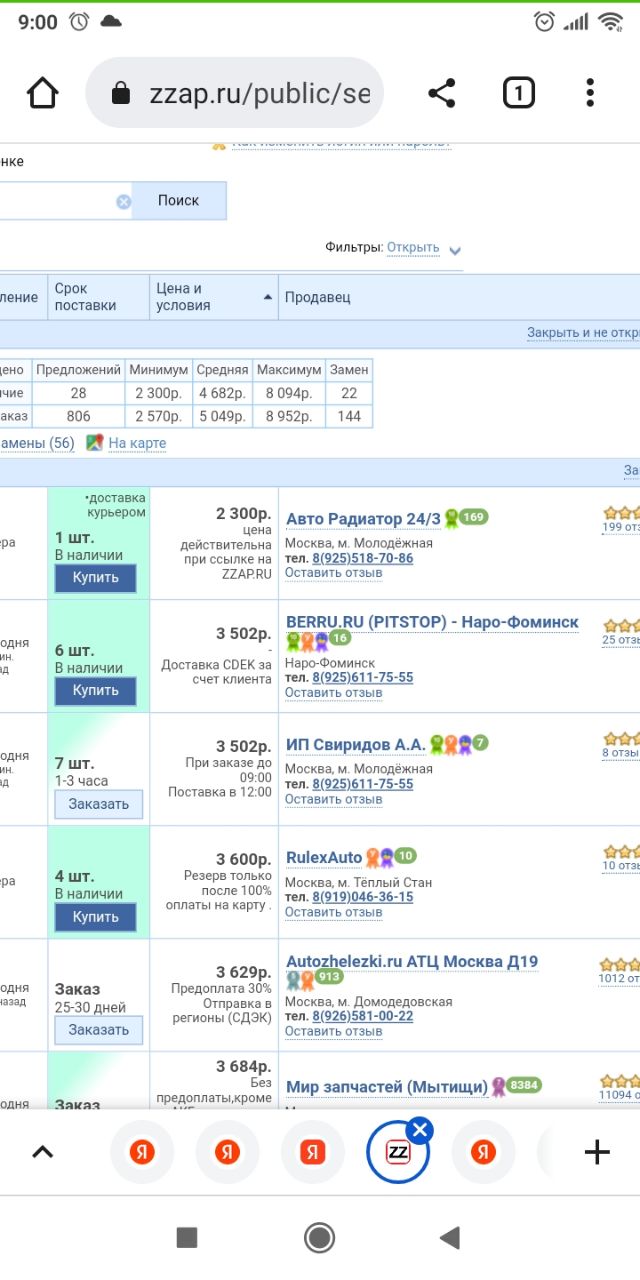640x1280 pixels.
Task: Open seller Мир запчастей (Мытищи)
Action: coord(387,1087)
